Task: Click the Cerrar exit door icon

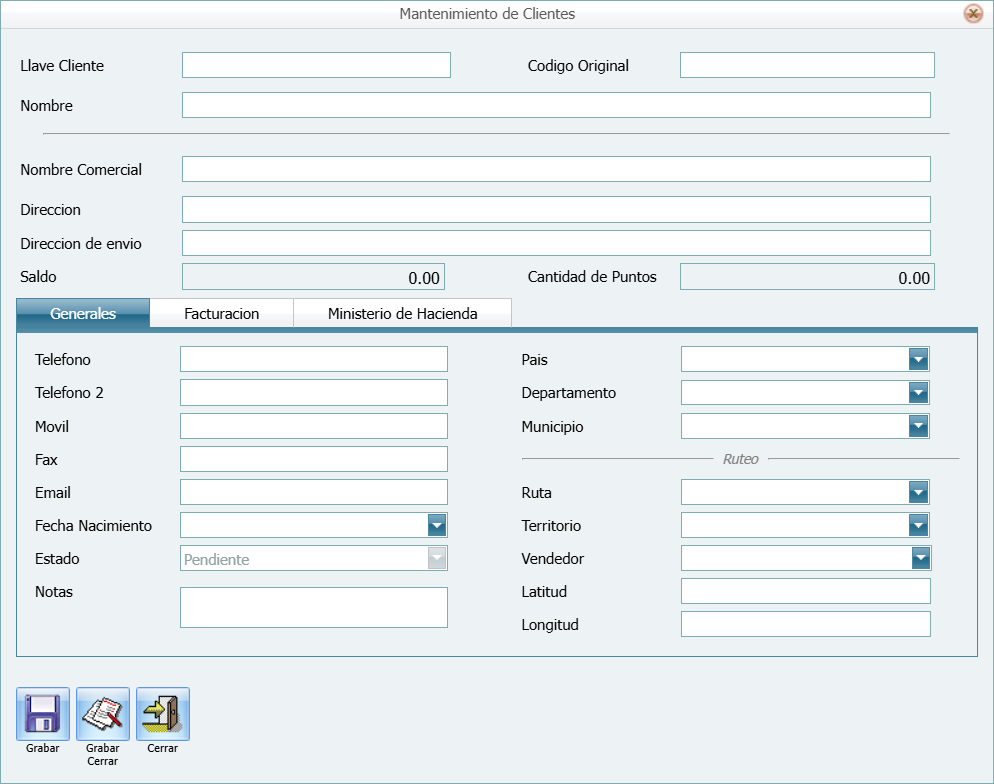Action: point(163,714)
